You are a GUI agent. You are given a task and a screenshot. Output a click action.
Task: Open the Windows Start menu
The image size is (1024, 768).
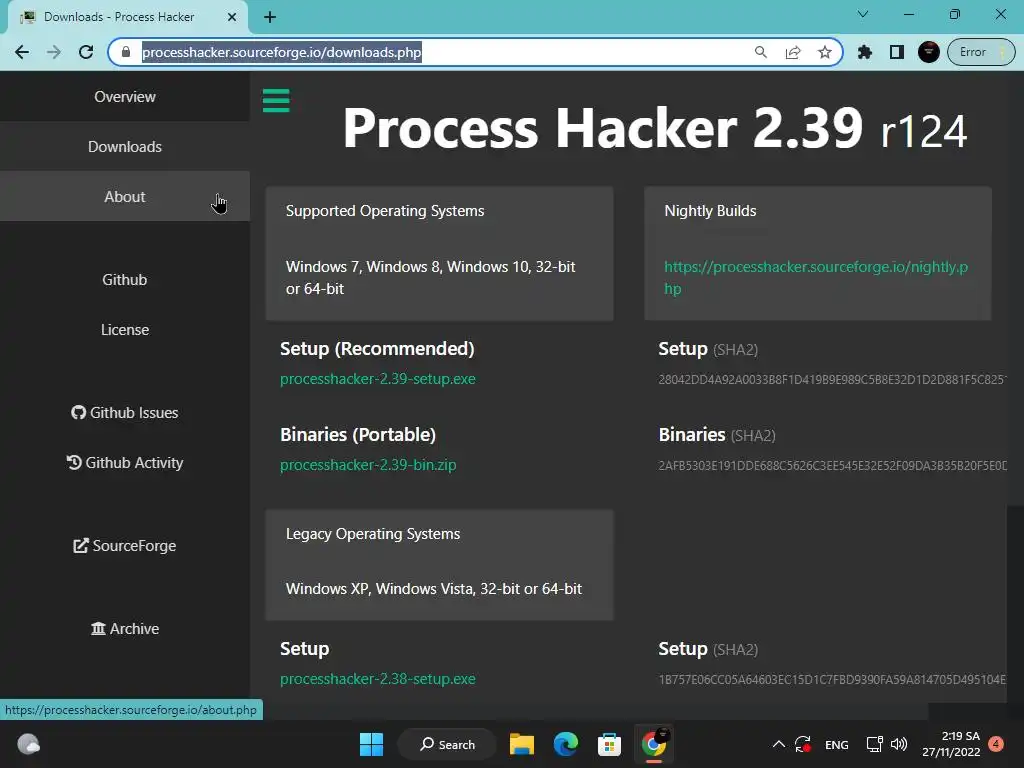[x=372, y=744]
